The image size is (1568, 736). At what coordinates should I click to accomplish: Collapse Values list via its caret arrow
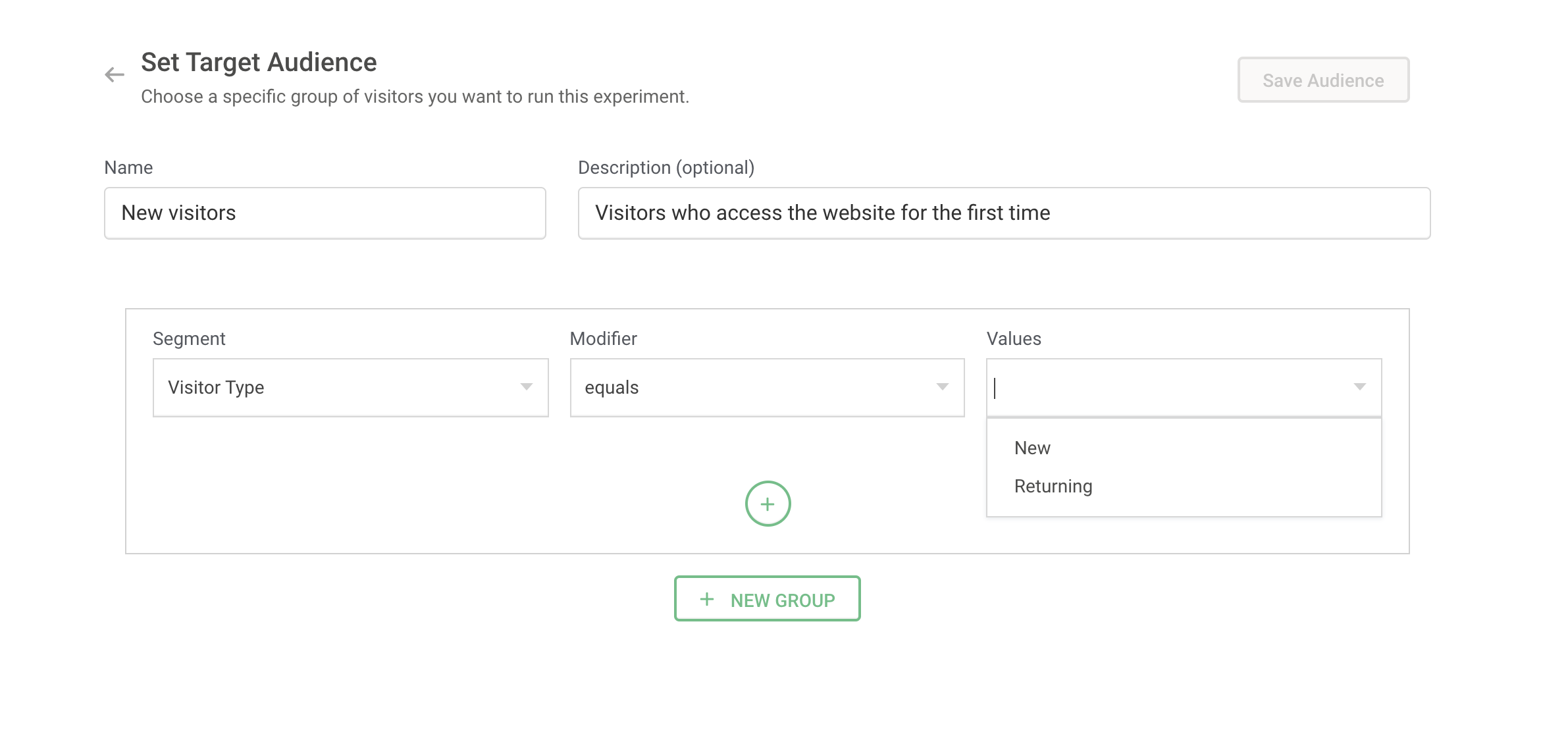(1359, 387)
